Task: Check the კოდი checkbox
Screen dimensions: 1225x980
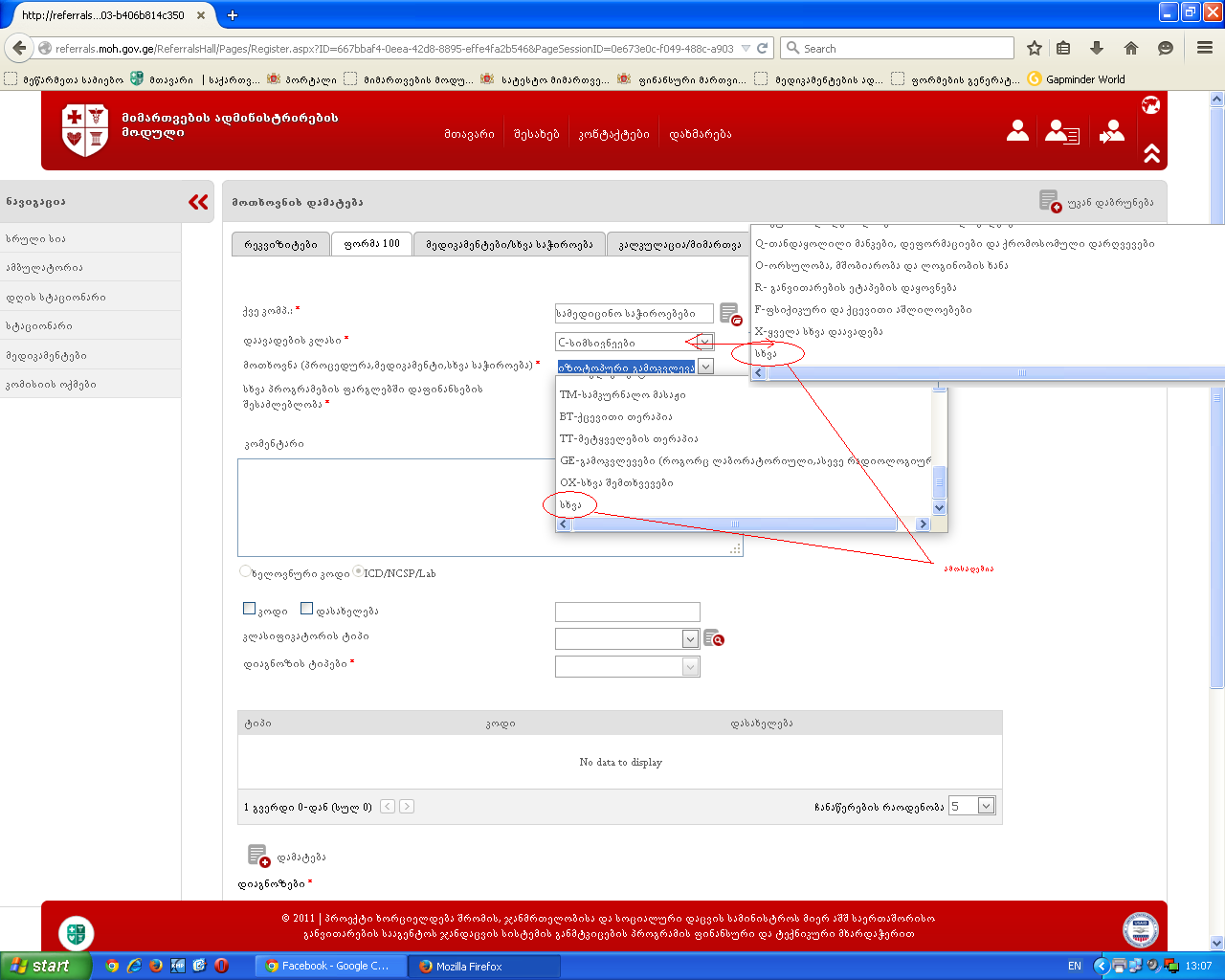Action: click(250, 609)
